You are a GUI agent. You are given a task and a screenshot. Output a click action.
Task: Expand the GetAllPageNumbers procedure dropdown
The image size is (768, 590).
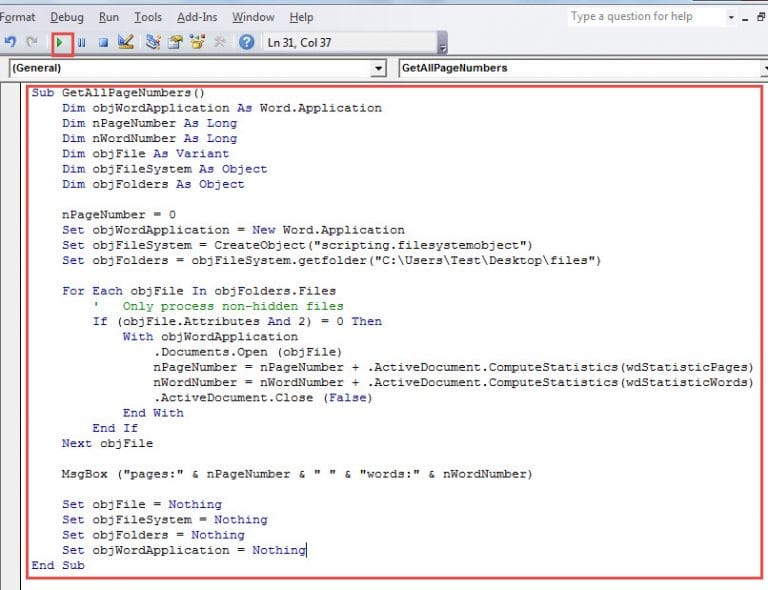coord(762,68)
